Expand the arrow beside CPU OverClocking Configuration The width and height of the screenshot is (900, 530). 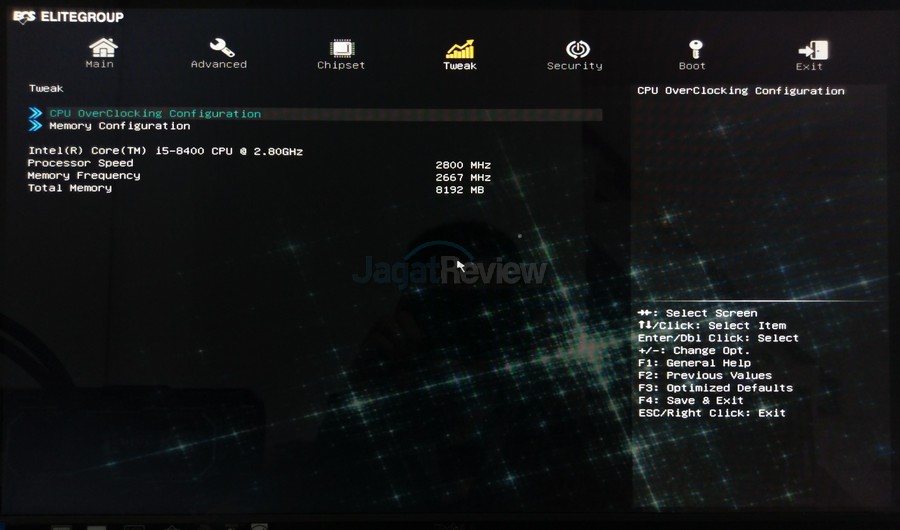pos(36,114)
